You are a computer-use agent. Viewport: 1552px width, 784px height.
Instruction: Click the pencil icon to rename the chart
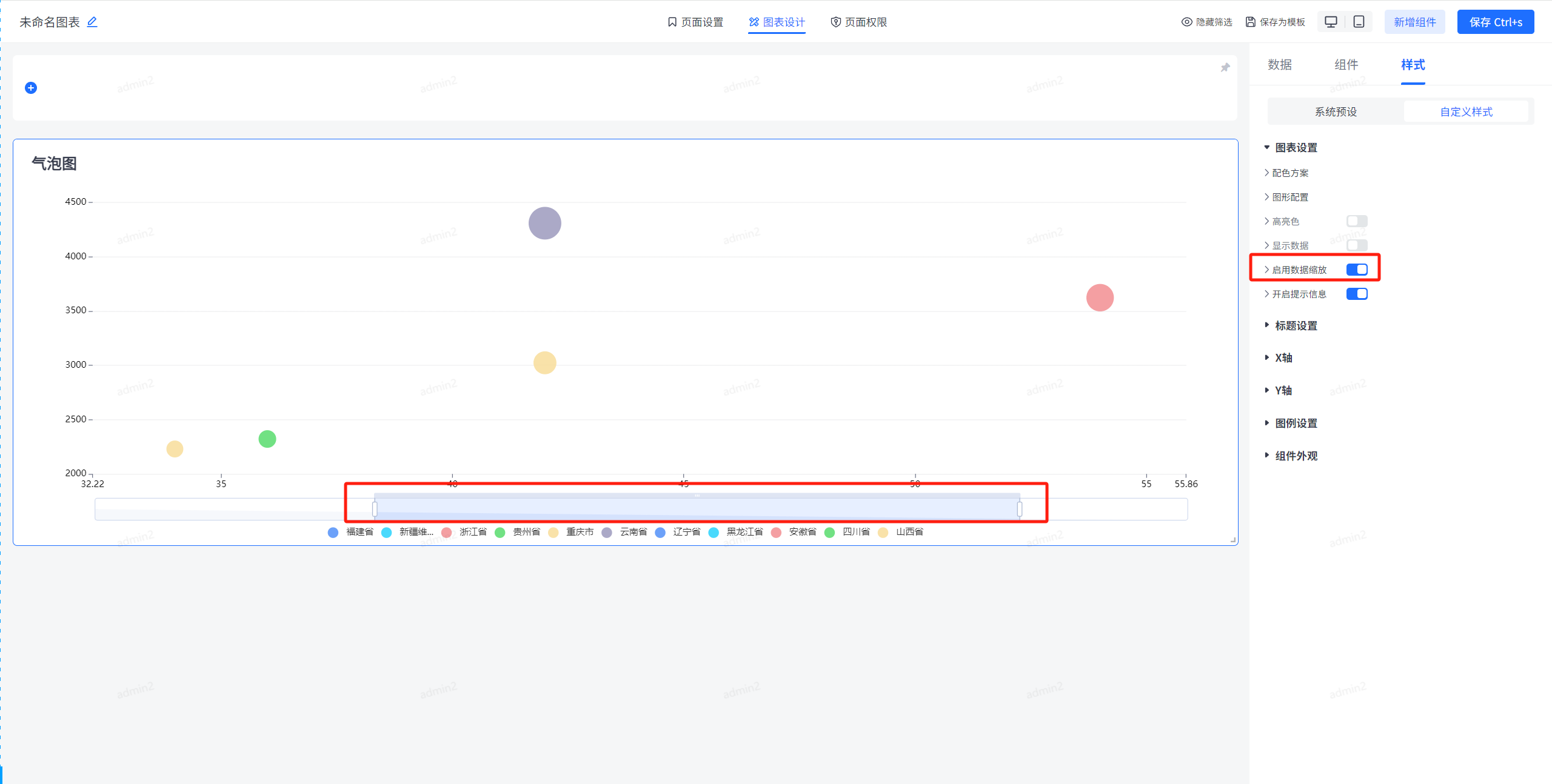pos(92,22)
